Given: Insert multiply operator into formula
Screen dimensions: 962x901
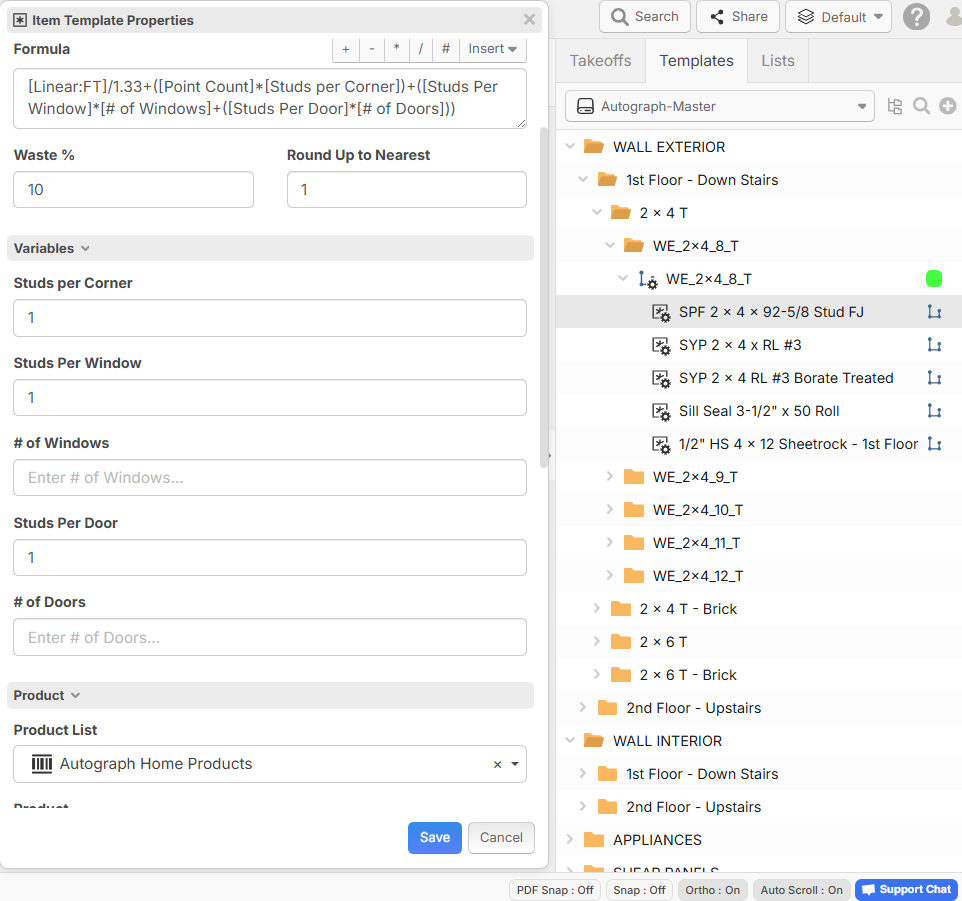Looking at the screenshot, I should [x=397, y=49].
